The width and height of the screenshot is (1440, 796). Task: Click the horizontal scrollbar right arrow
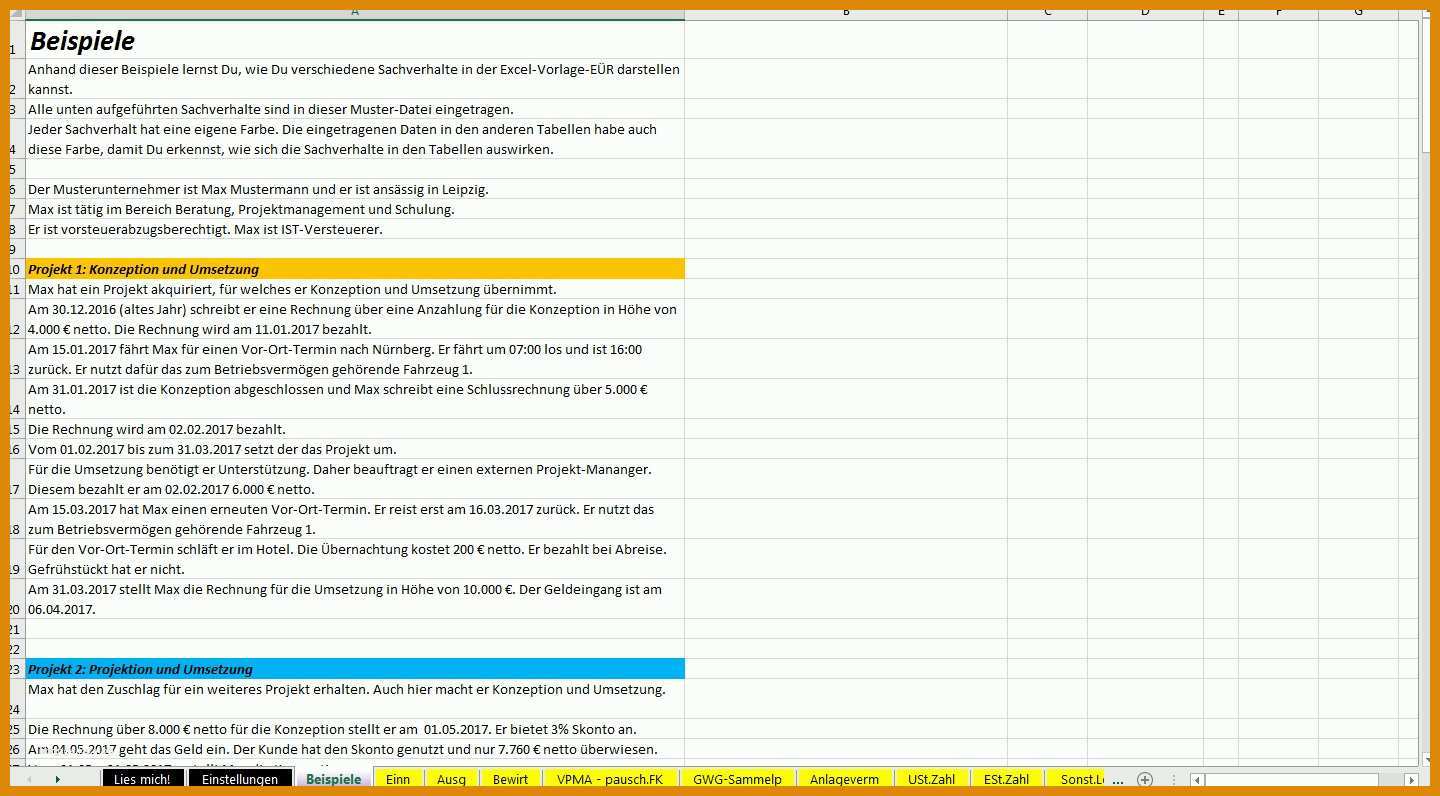tap(1411, 779)
